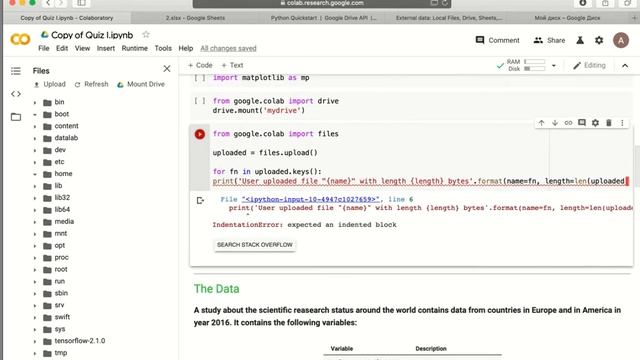The width and height of the screenshot is (640, 360).
Task: Click the Comment button
Action: pos(498,40)
